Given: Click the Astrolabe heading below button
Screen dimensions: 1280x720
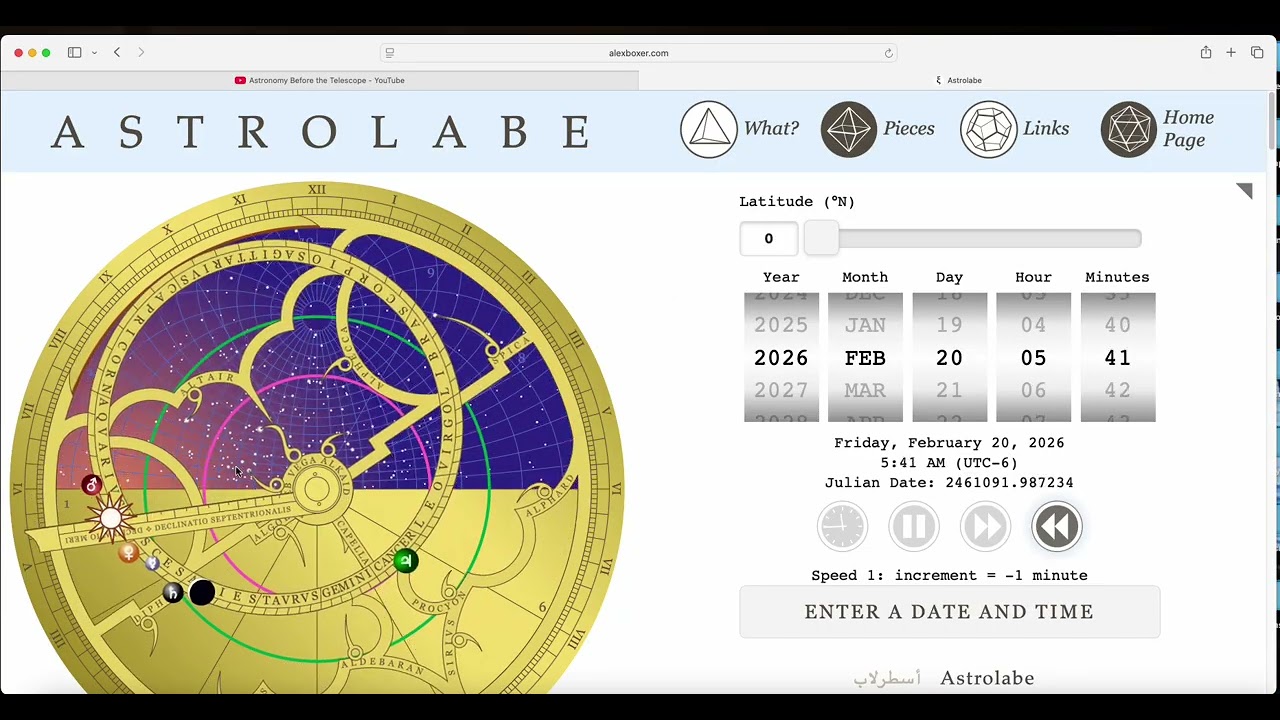Looking at the screenshot, I should pyautogui.click(x=987, y=678).
